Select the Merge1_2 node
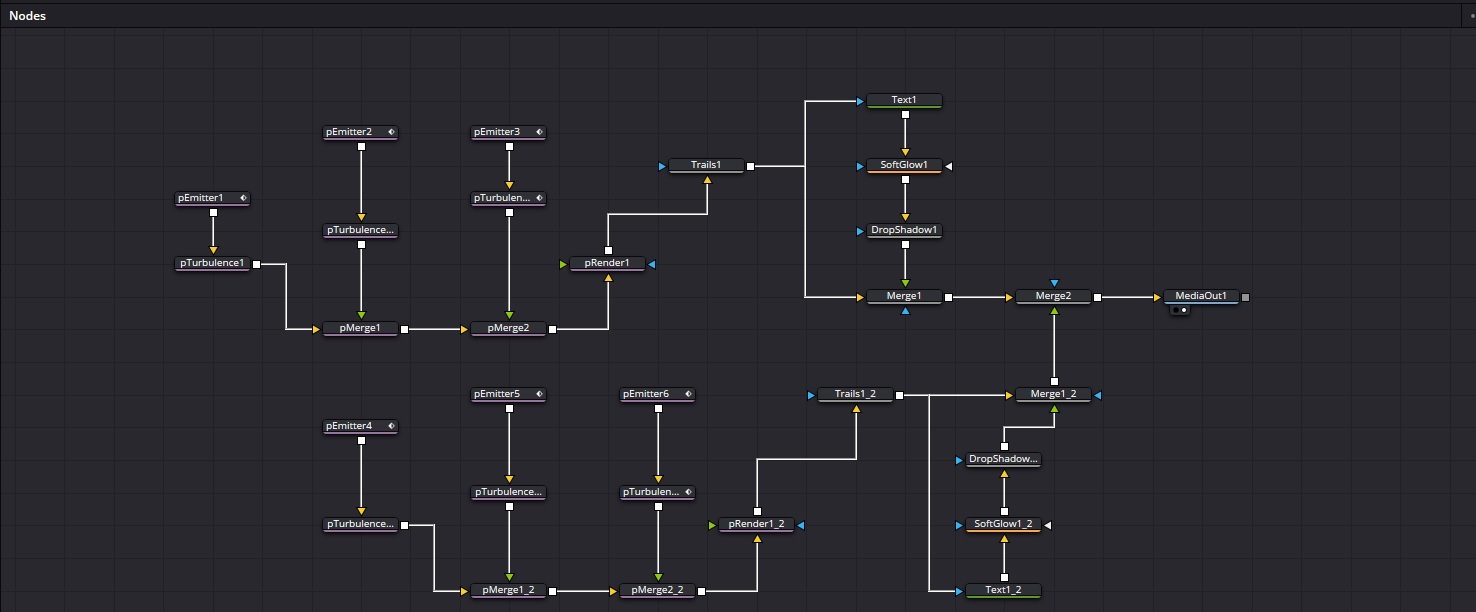 (x=1053, y=395)
